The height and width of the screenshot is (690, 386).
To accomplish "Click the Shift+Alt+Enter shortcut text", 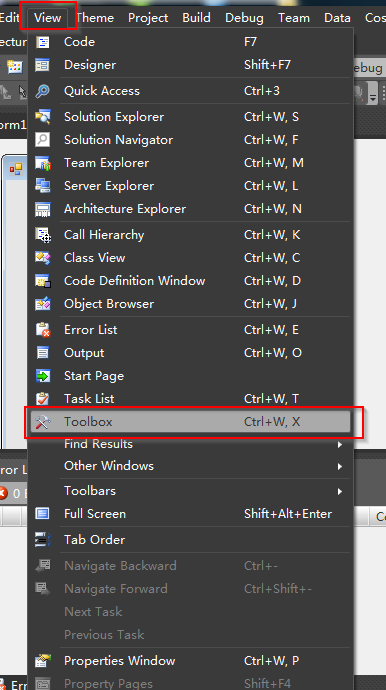I will click(x=288, y=514).
